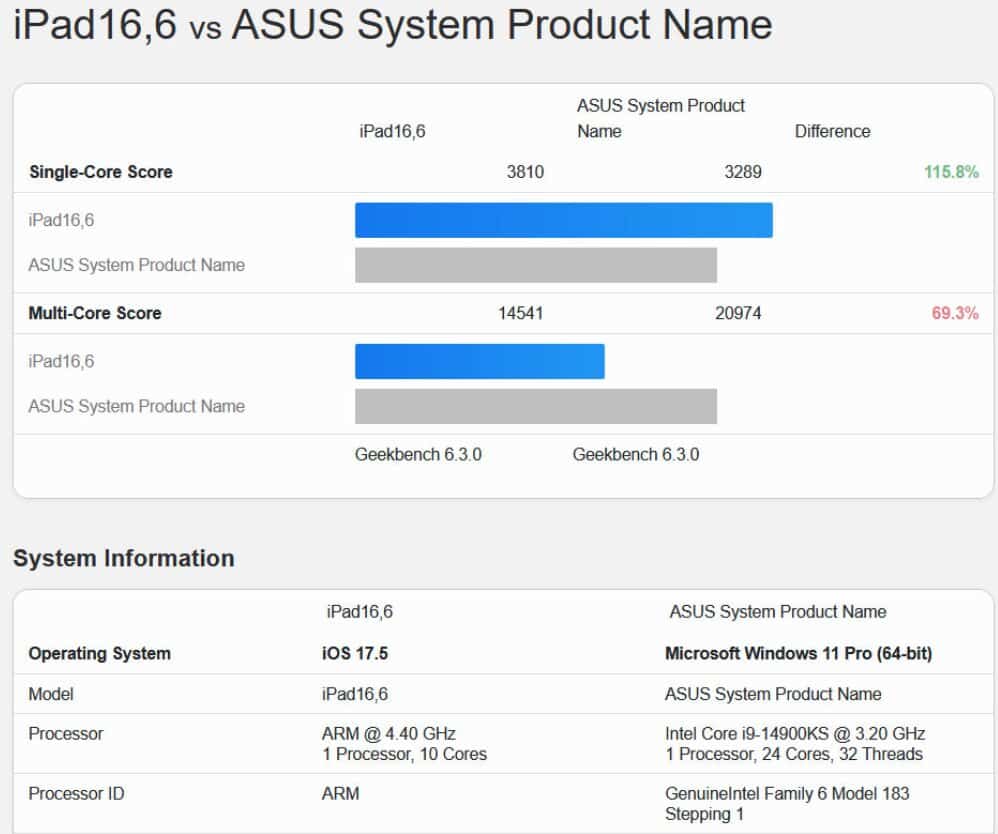Click the "iPad16,6" label beside the single-core bar
This screenshot has height=834, width=998.
point(61,220)
